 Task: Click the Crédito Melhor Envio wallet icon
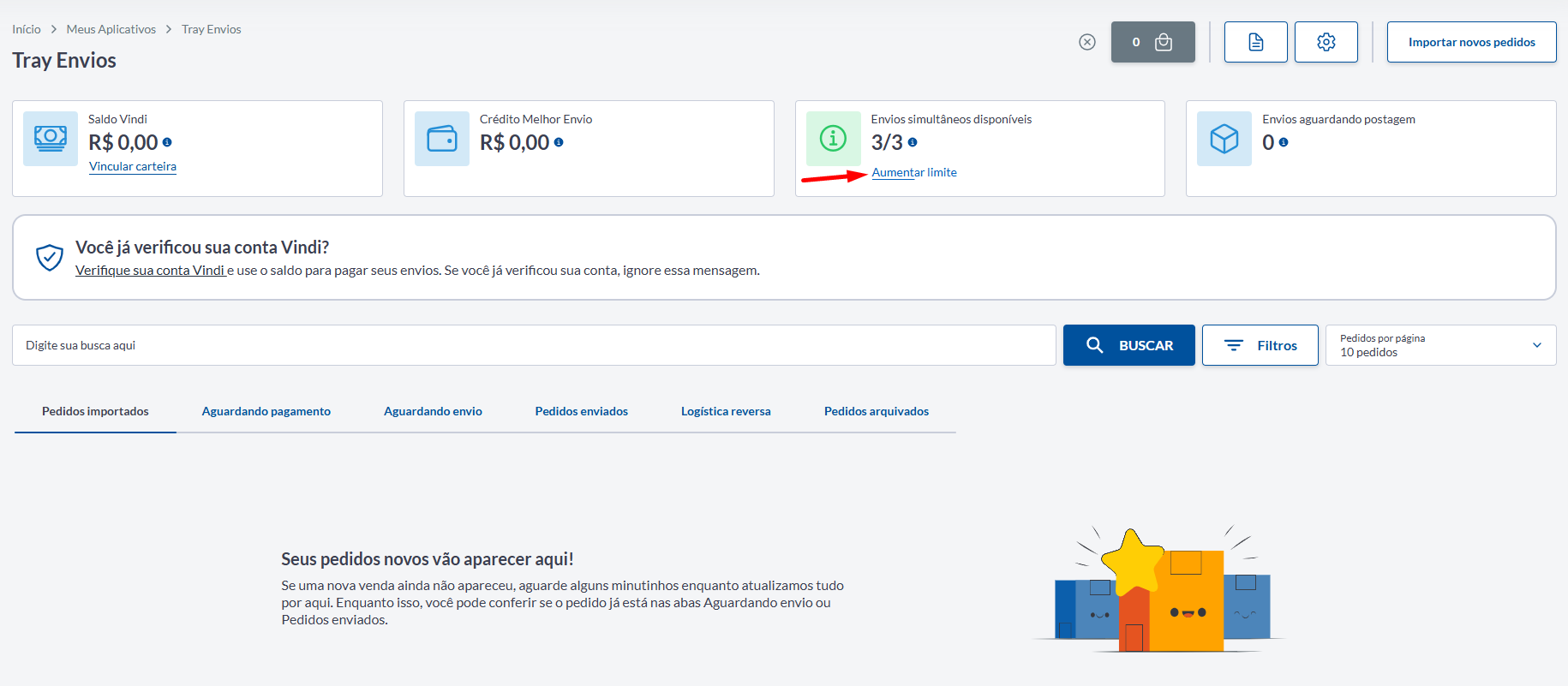(442, 139)
